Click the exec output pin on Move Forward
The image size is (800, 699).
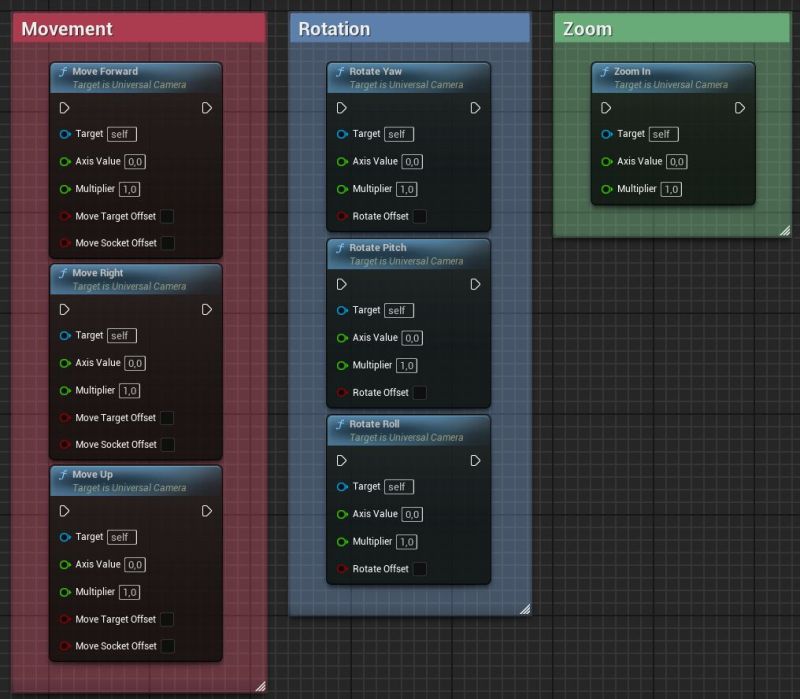207,108
